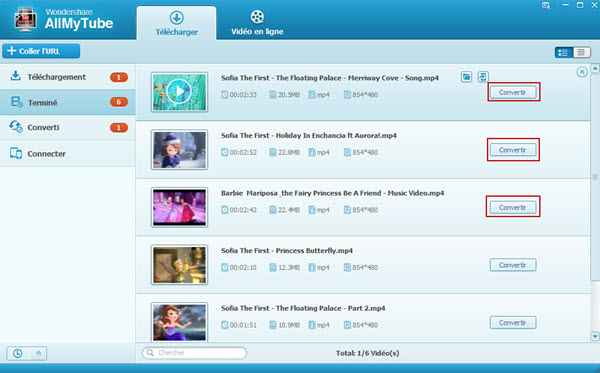The width and height of the screenshot is (600, 373).
Task: Click the Chercher search field
Action: click(x=194, y=353)
